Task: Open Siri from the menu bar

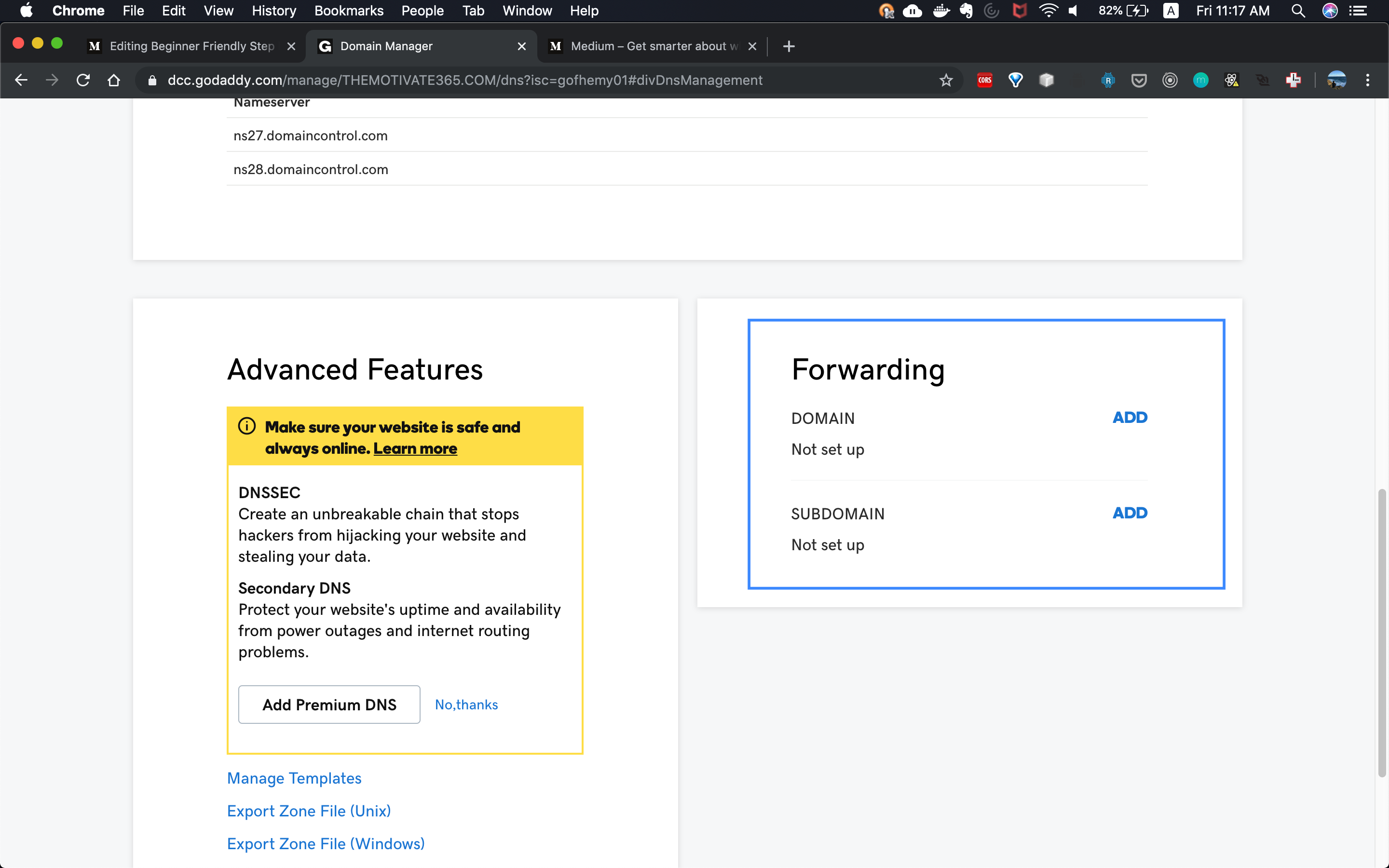Action: click(1330, 11)
